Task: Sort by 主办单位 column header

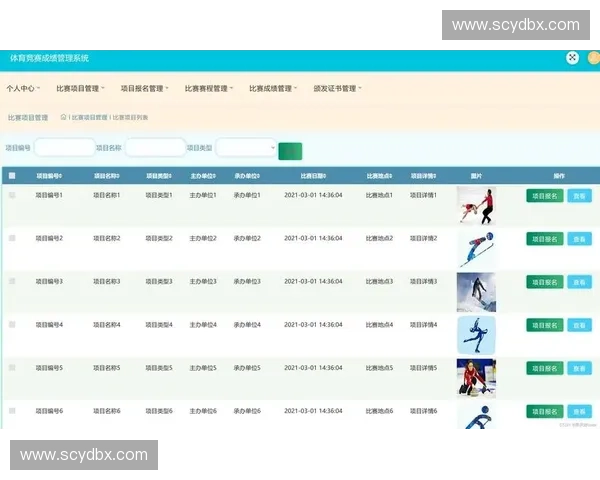Action: pos(203,176)
